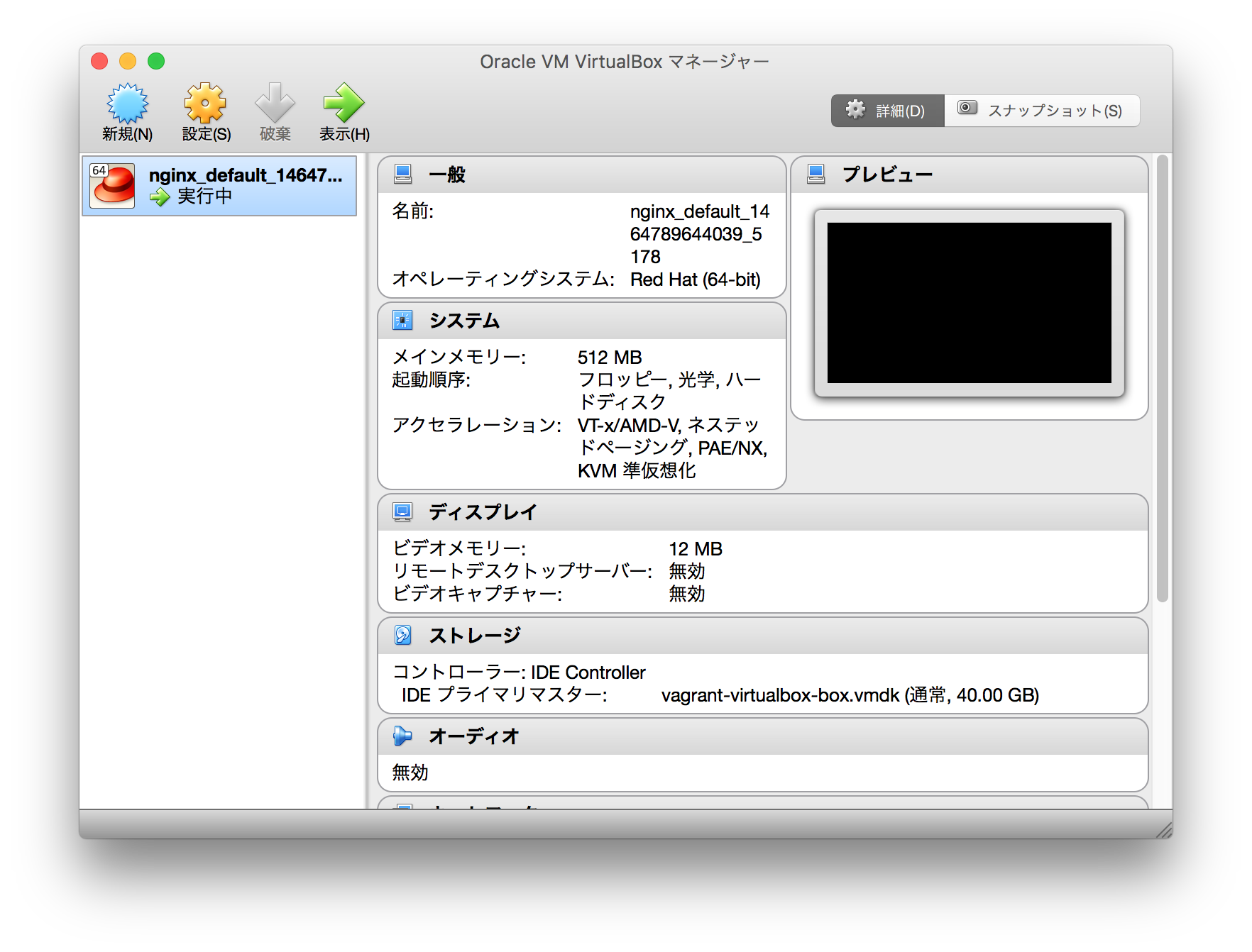
Task: Click the Audio (オーディオ) speaker icon
Action: point(403,736)
